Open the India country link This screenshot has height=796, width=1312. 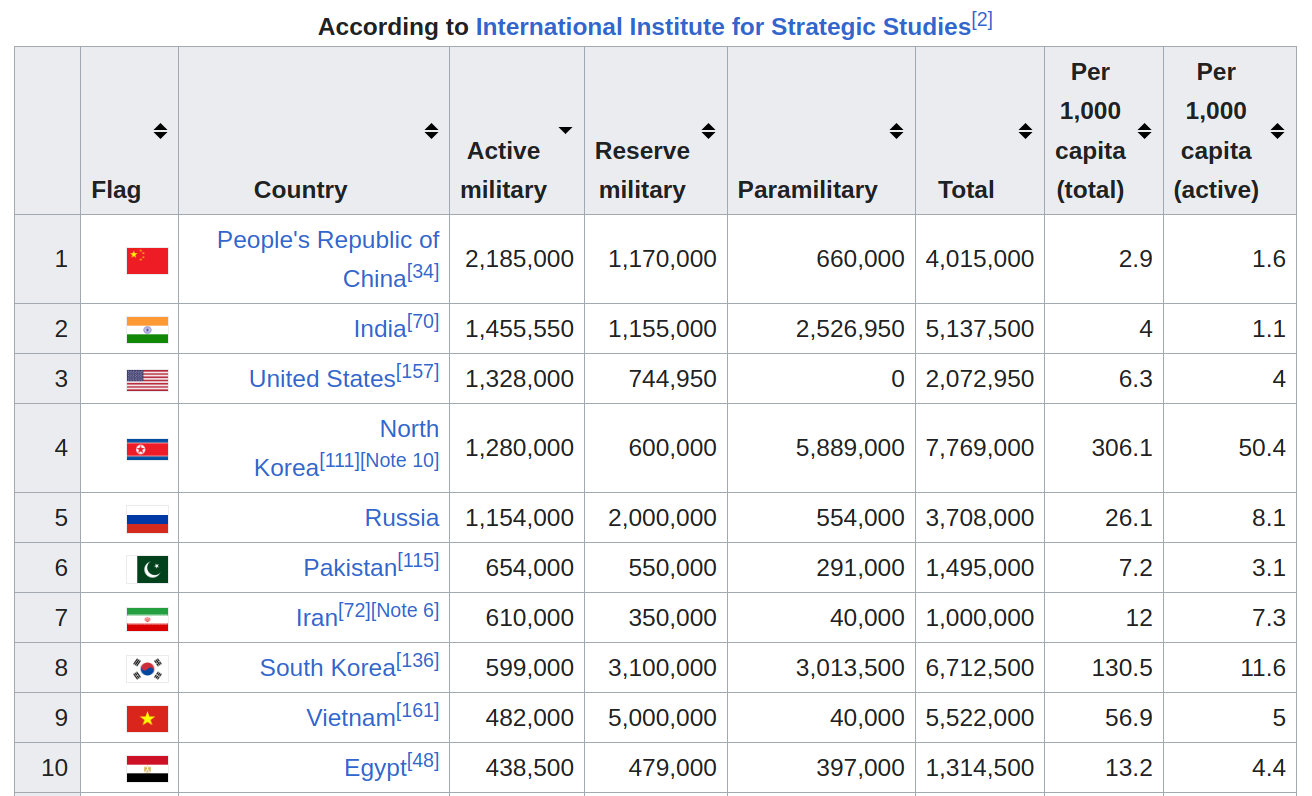point(380,329)
